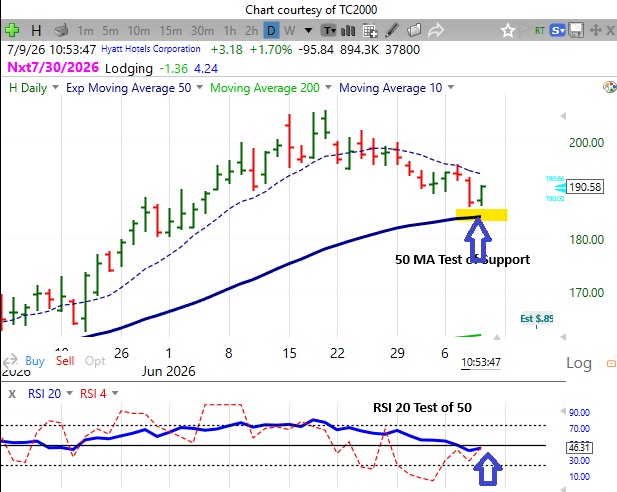Click the Est $.89 earnings estimate label

536,318
